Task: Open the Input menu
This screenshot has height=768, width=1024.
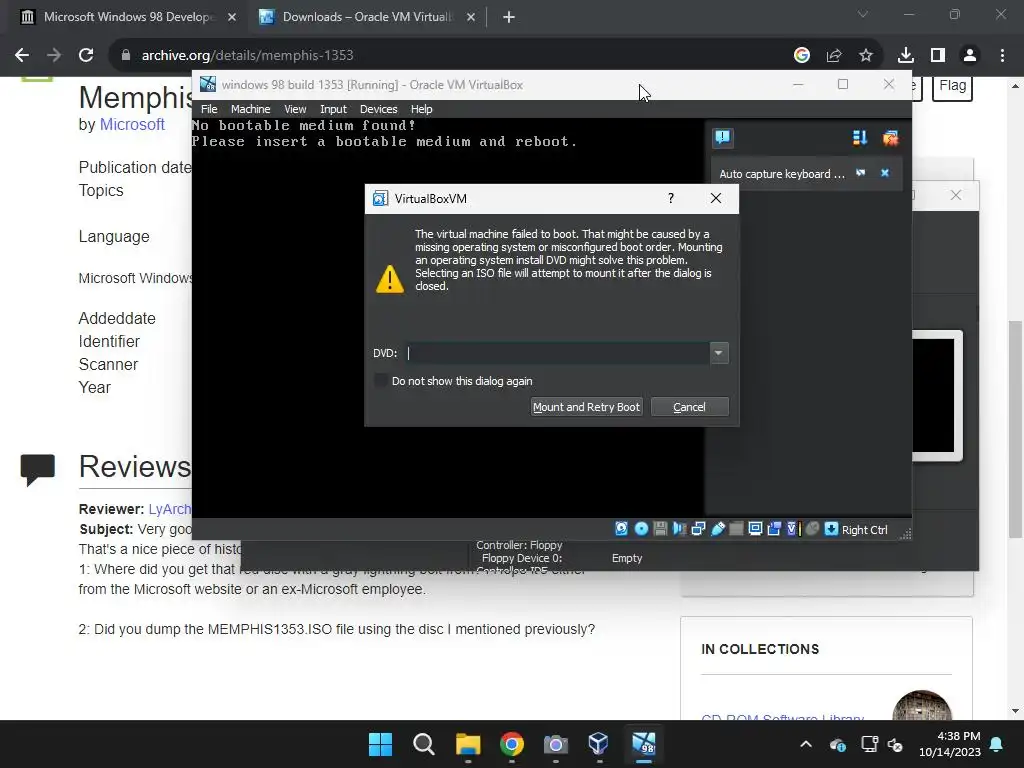Action: [333, 109]
